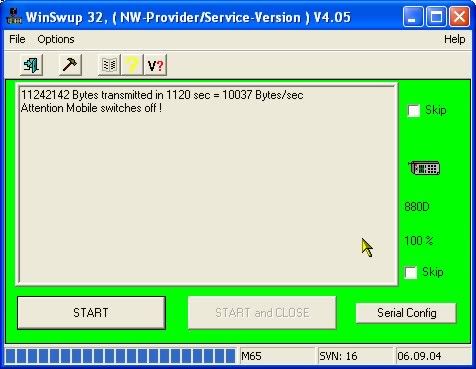Click the START button
The image size is (476, 369).
[x=91, y=313]
